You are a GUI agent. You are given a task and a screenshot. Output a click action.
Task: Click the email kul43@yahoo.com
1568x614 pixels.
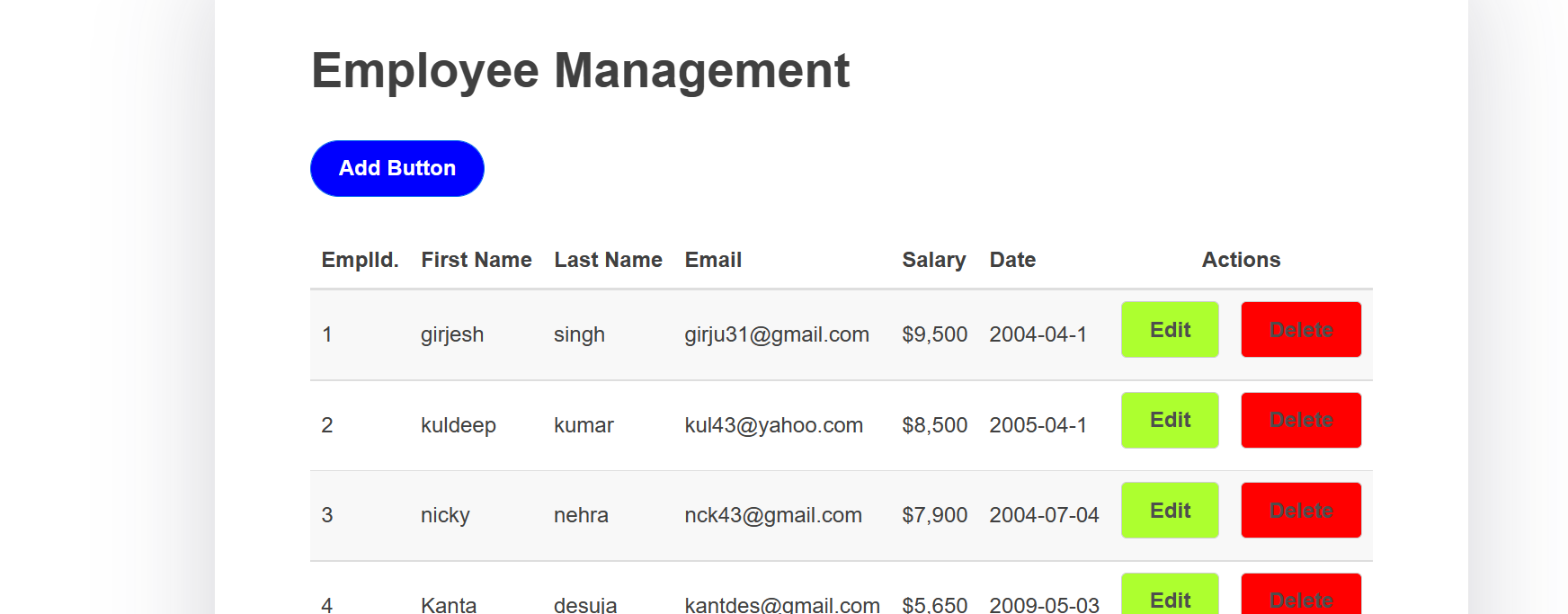773,425
